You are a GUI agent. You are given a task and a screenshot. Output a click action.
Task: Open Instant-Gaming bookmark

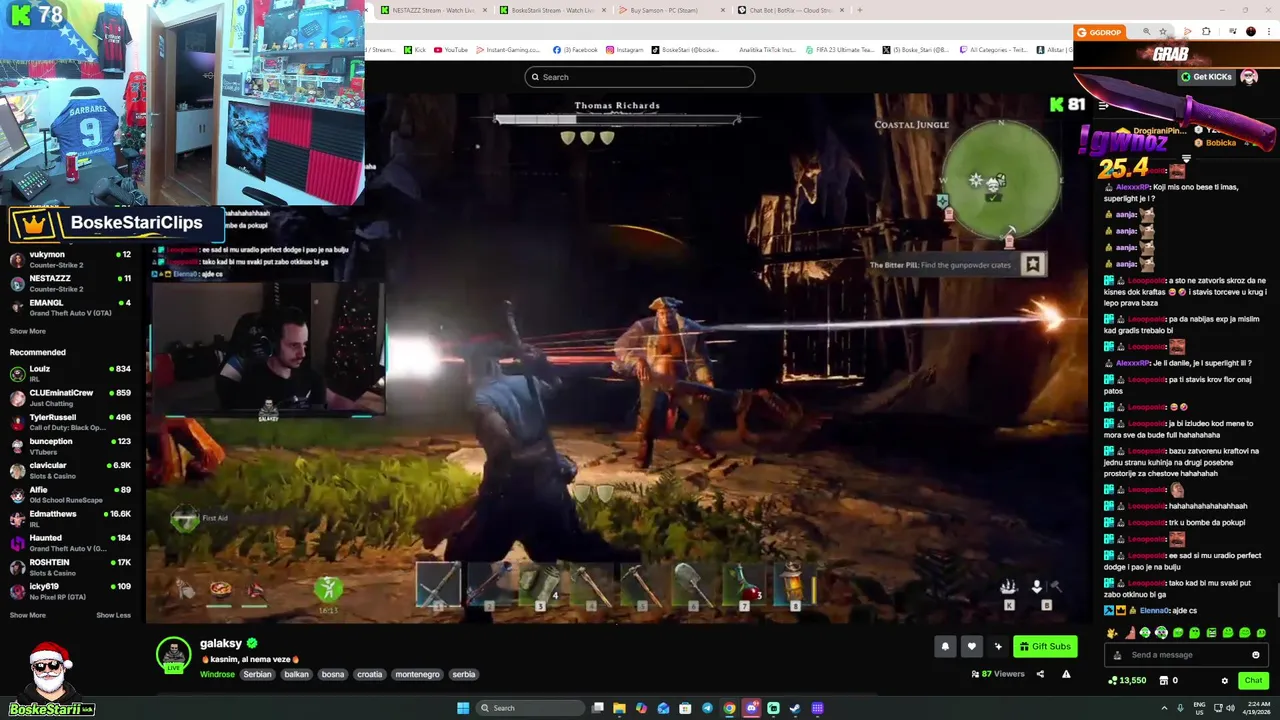pyautogui.click(x=507, y=49)
